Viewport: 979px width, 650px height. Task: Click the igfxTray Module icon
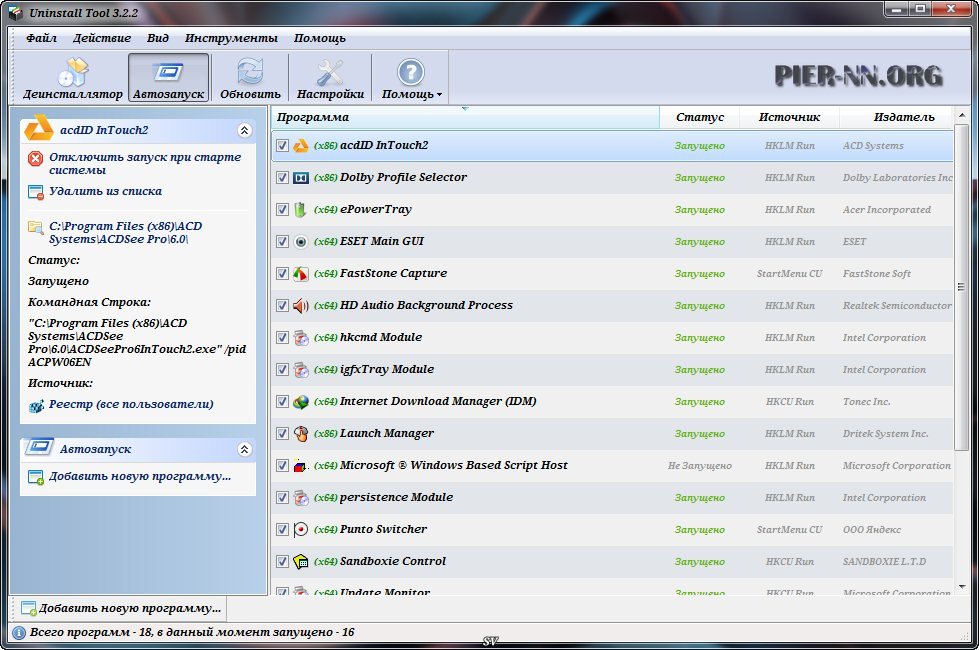tap(301, 370)
